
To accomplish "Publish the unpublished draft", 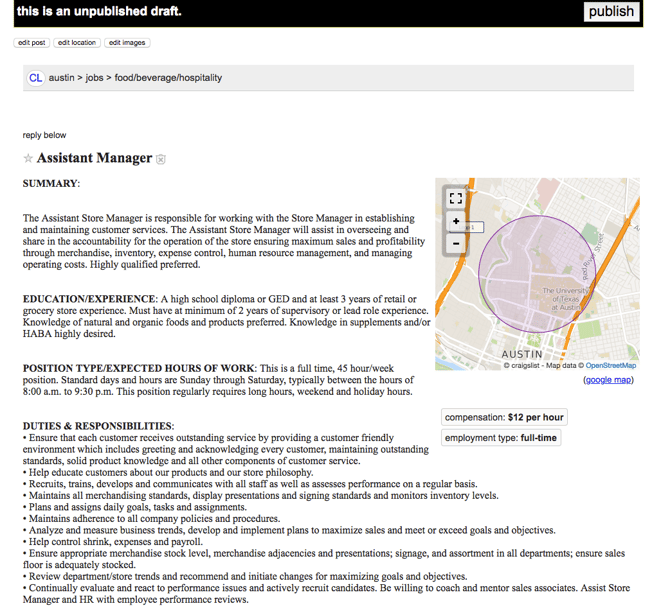I will pyautogui.click(x=611, y=12).
